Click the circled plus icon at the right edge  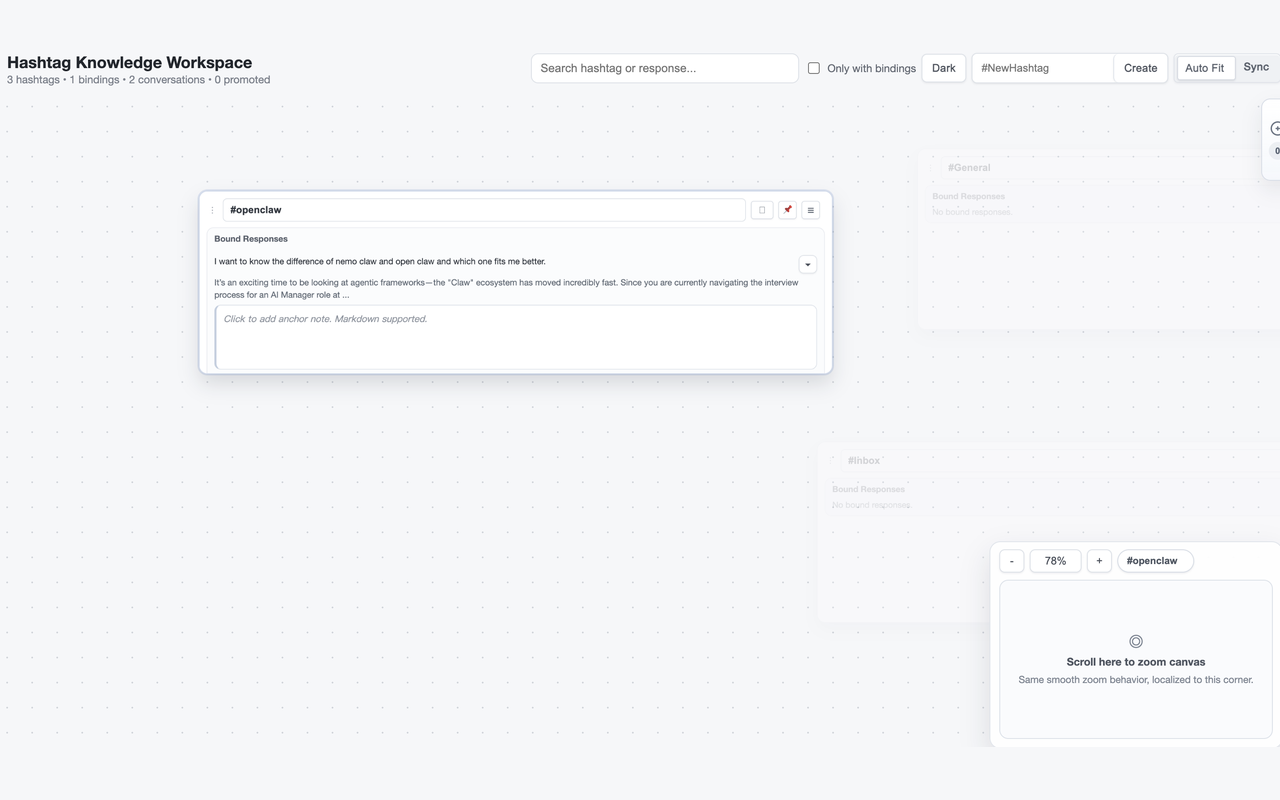[1275, 128]
